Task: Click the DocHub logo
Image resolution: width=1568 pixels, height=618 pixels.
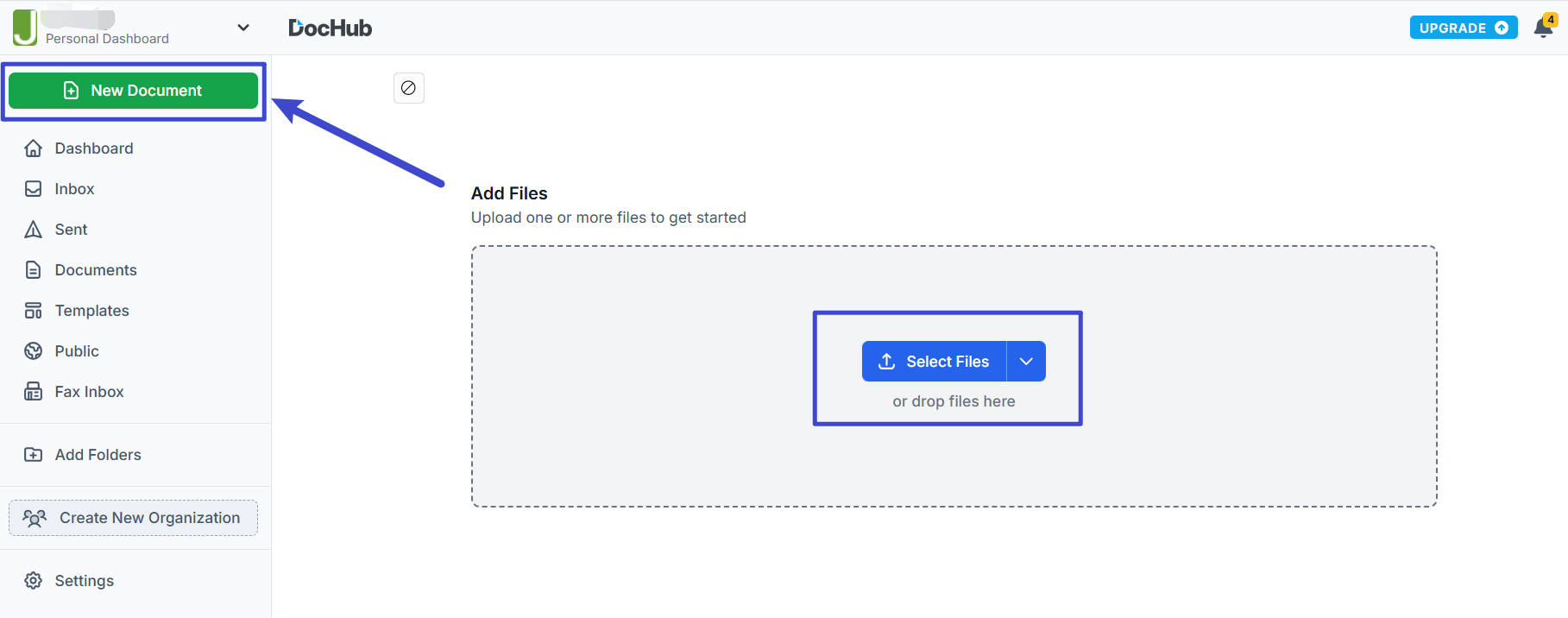Action: (330, 28)
